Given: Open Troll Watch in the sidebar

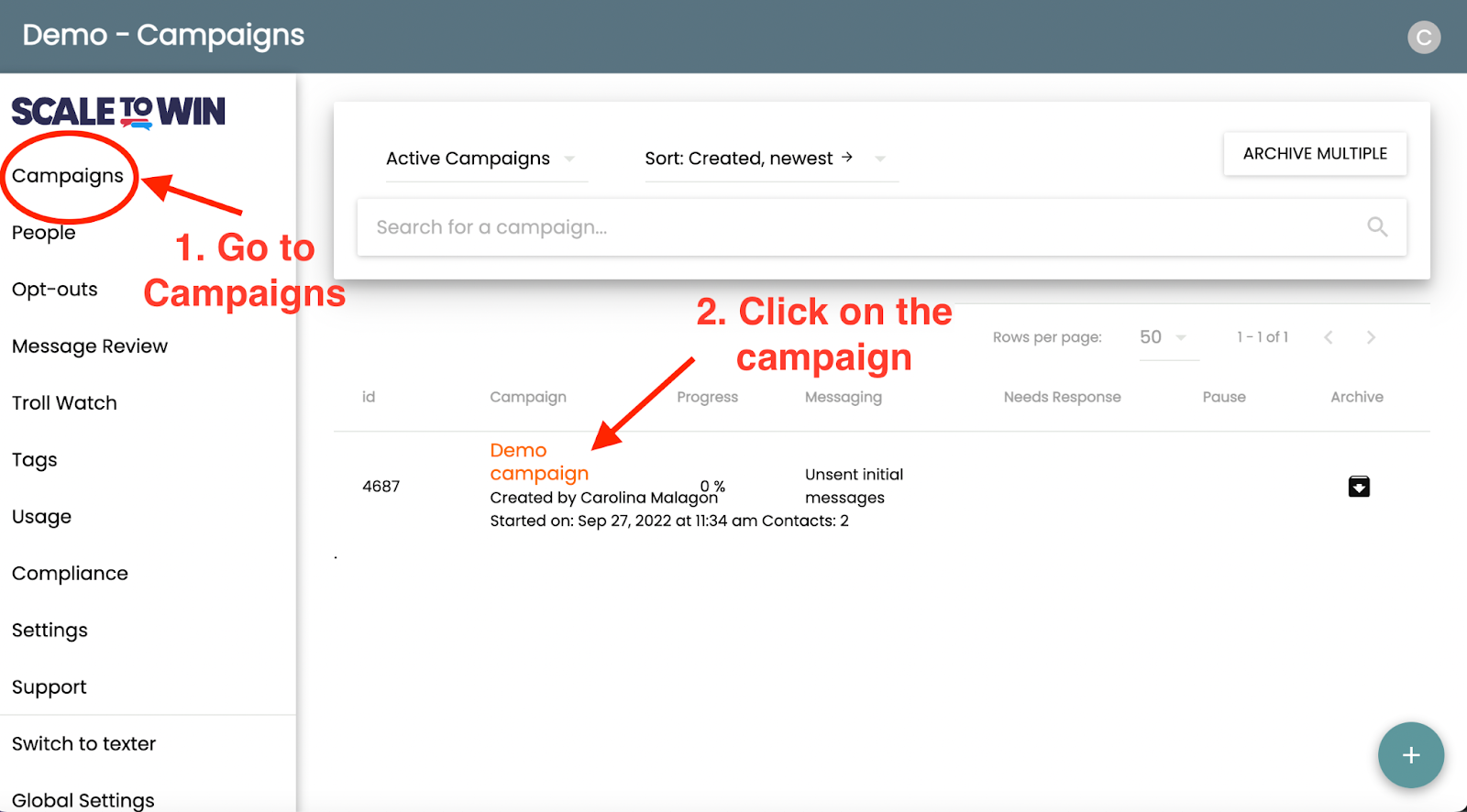Looking at the screenshot, I should click(x=64, y=403).
